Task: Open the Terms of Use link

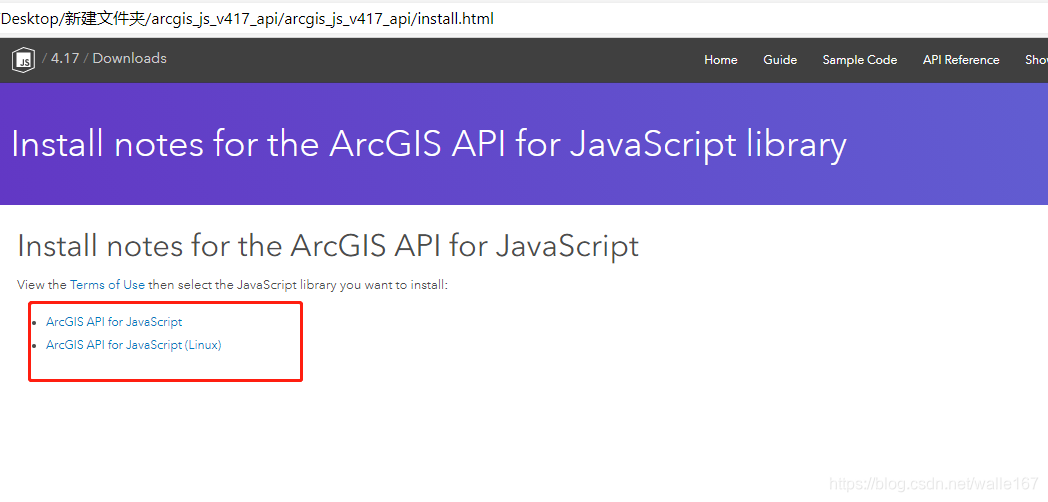Action: tap(107, 285)
